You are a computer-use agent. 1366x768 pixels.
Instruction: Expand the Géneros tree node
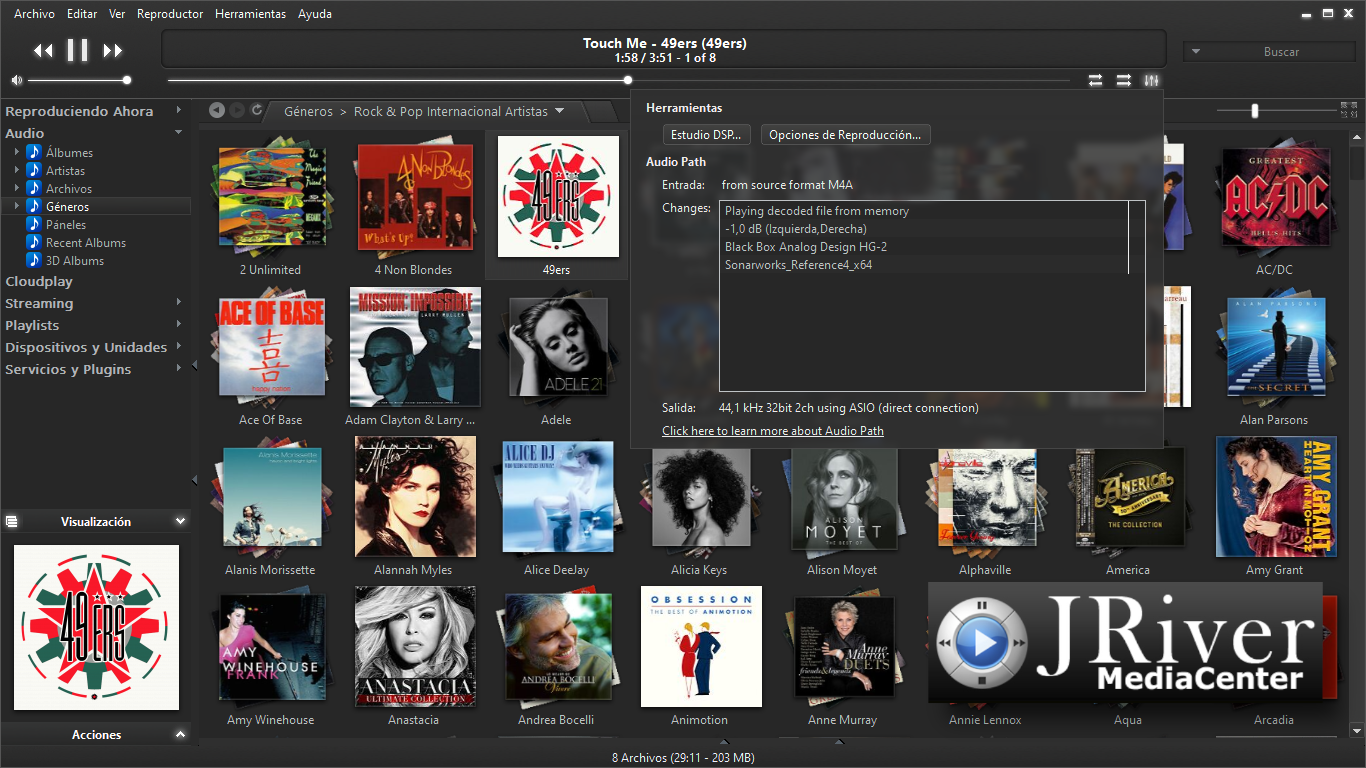coord(17,206)
